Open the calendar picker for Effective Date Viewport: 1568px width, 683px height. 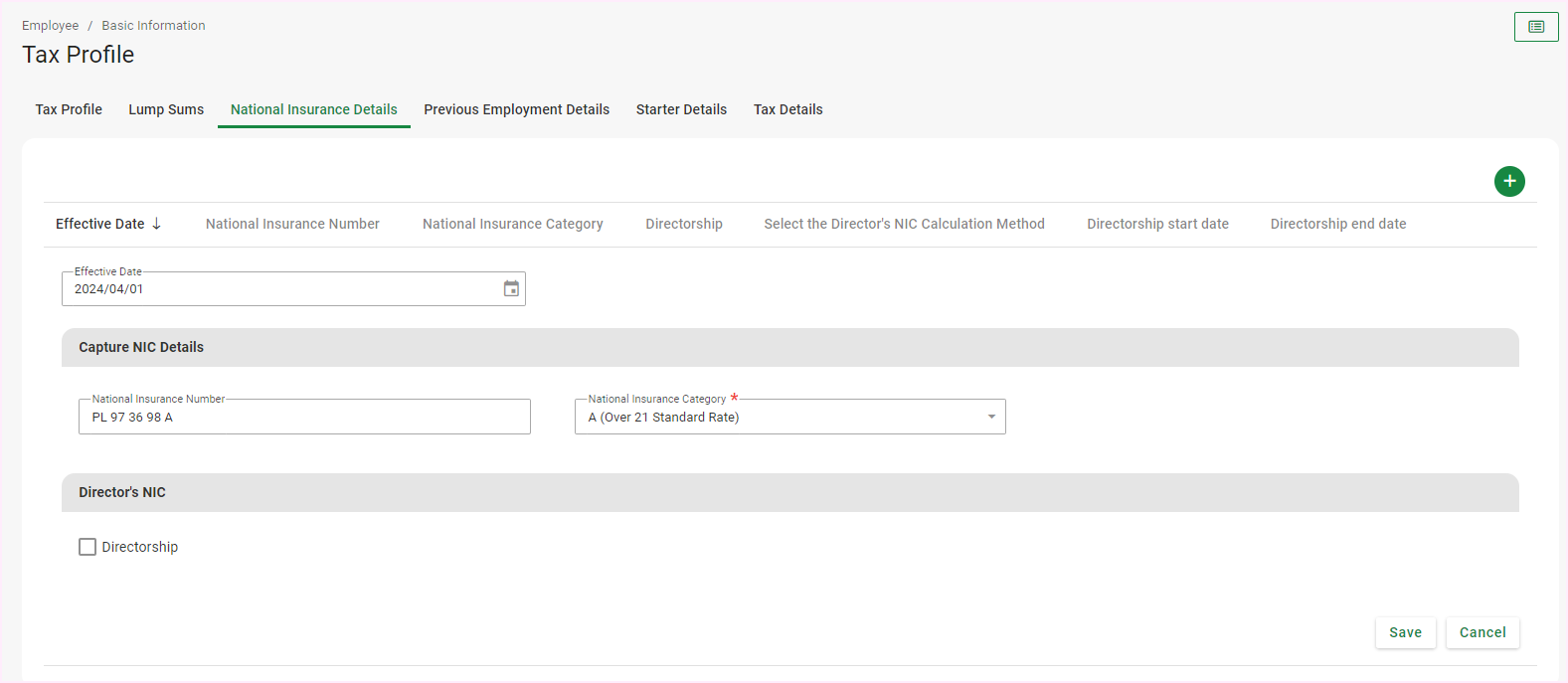511,288
